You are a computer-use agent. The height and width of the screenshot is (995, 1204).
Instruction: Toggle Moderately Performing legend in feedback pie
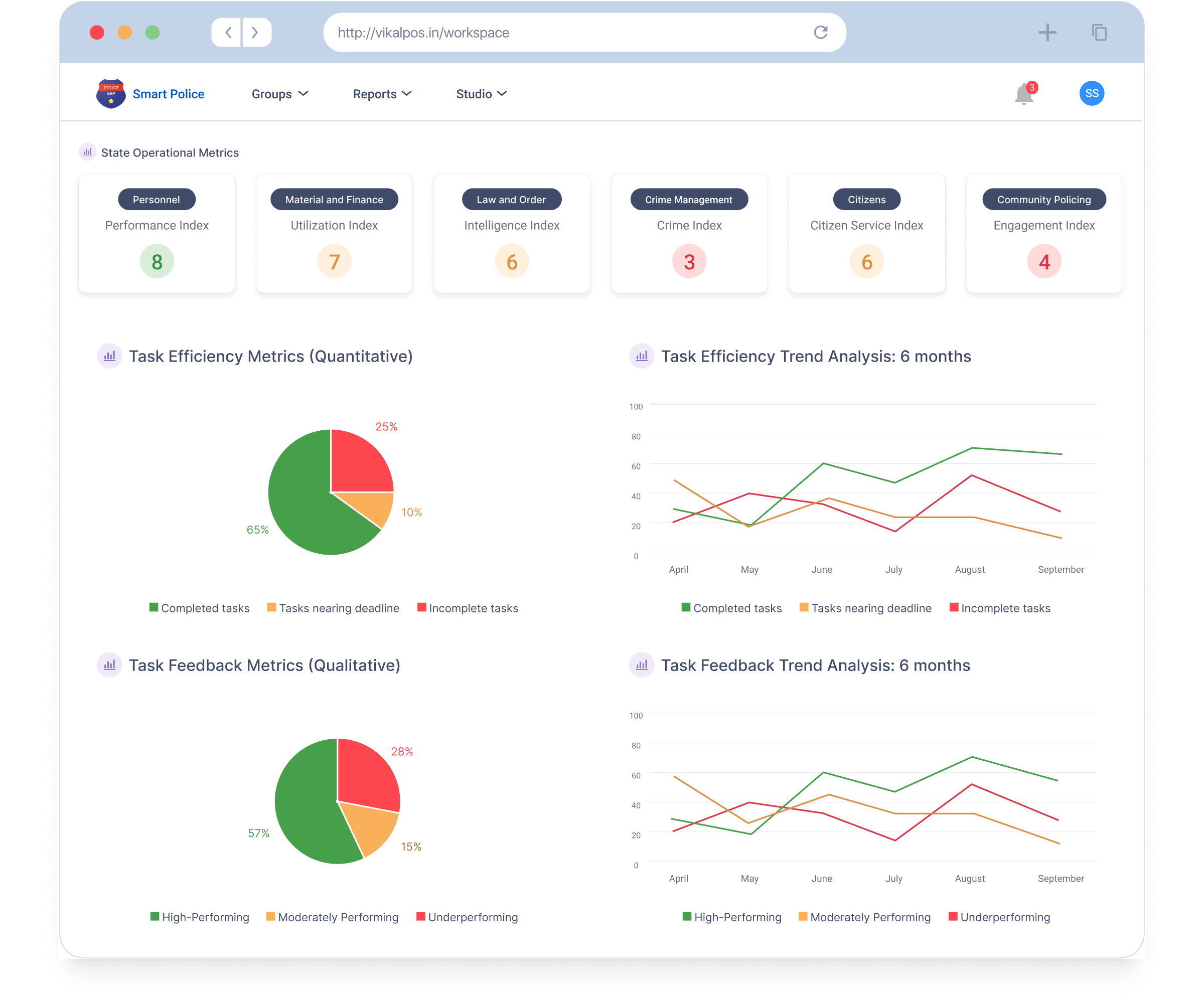click(332, 917)
